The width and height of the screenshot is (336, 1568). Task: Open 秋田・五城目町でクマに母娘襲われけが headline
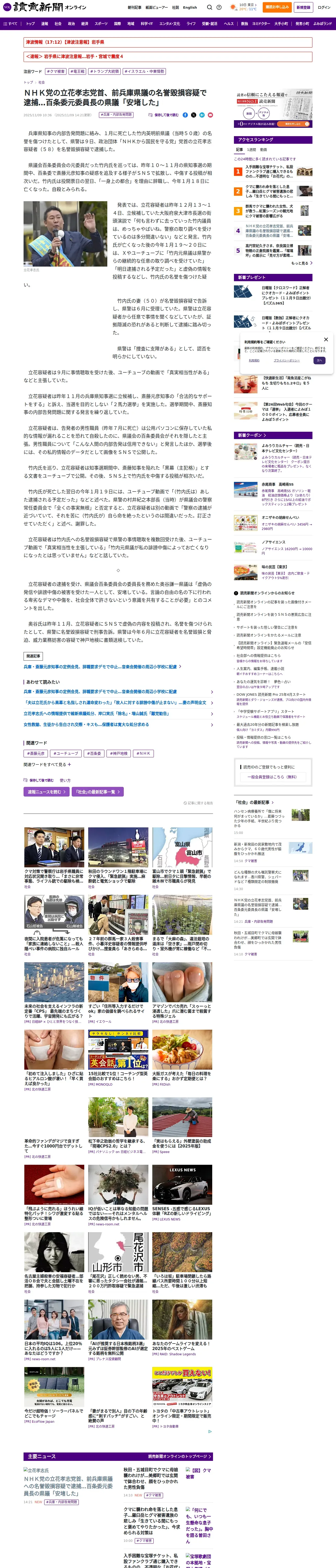(x=152, y=1479)
